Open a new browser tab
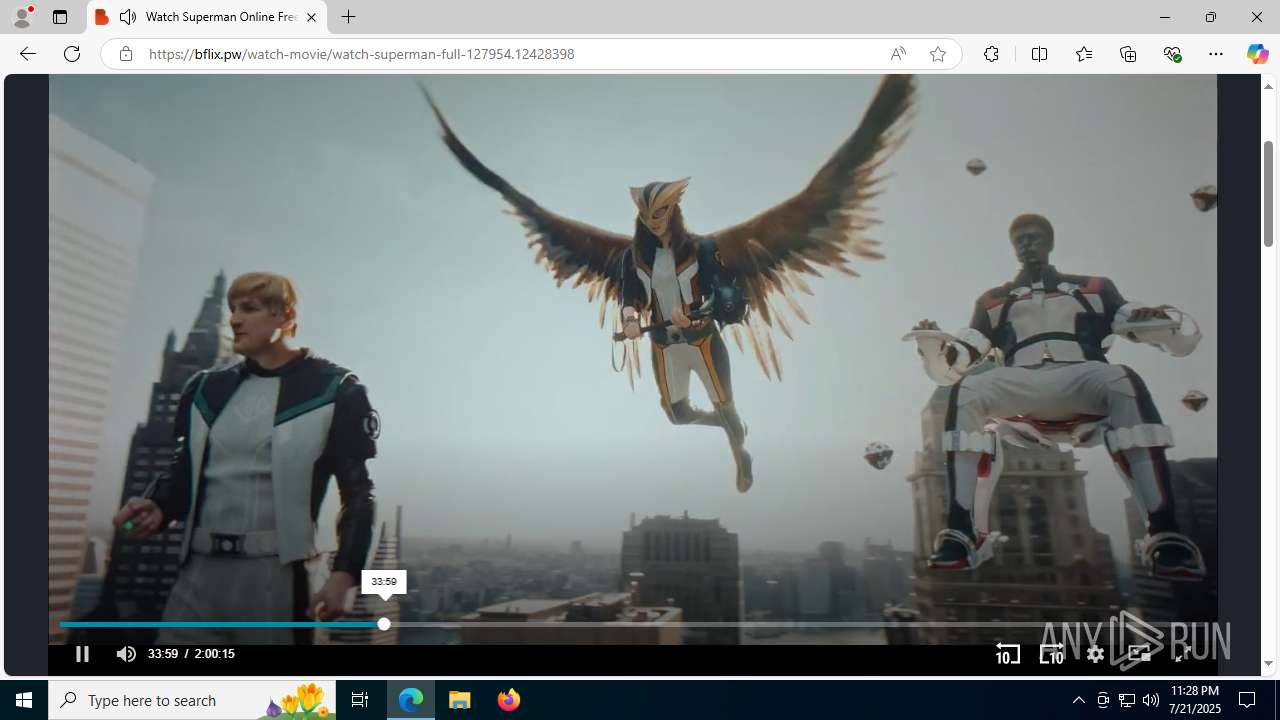The height and width of the screenshot is (720, 1280). click(348, 17)
